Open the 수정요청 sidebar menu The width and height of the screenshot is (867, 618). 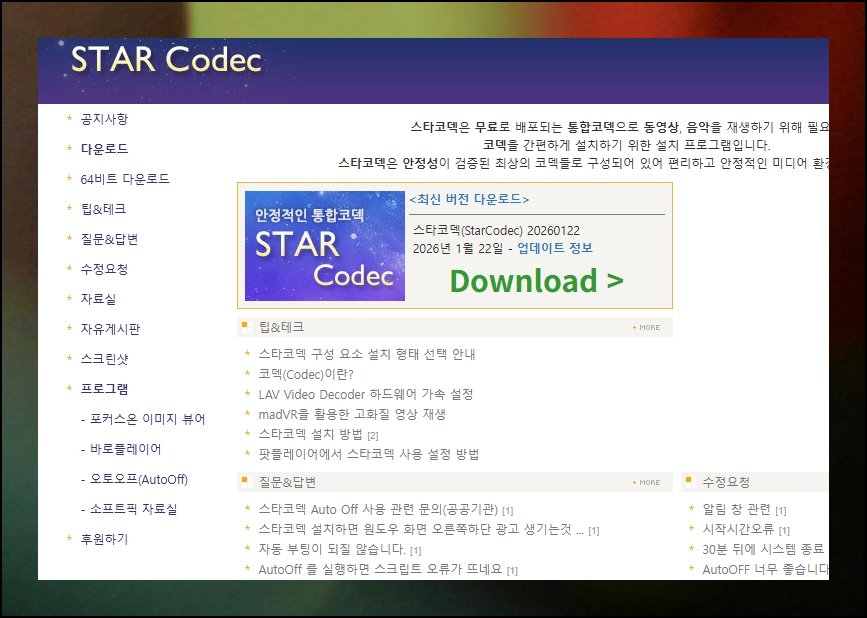pyautogui.click(x=104, y=269)
